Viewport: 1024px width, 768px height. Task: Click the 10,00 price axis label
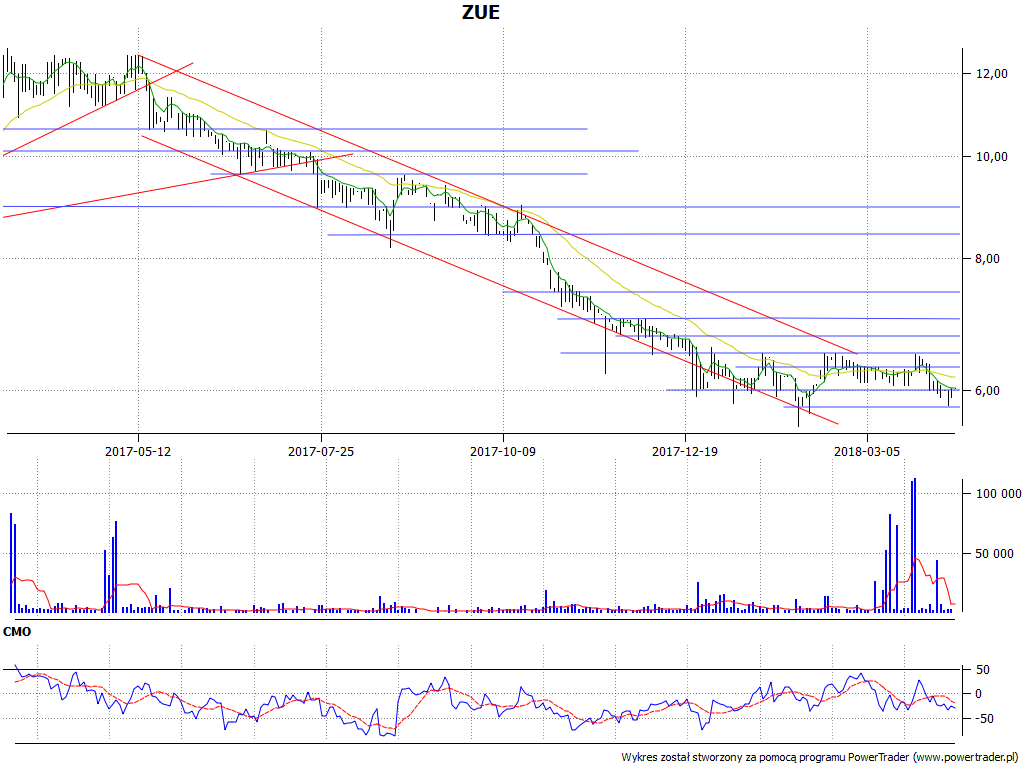pyautogui.click(x=991, y=157)
